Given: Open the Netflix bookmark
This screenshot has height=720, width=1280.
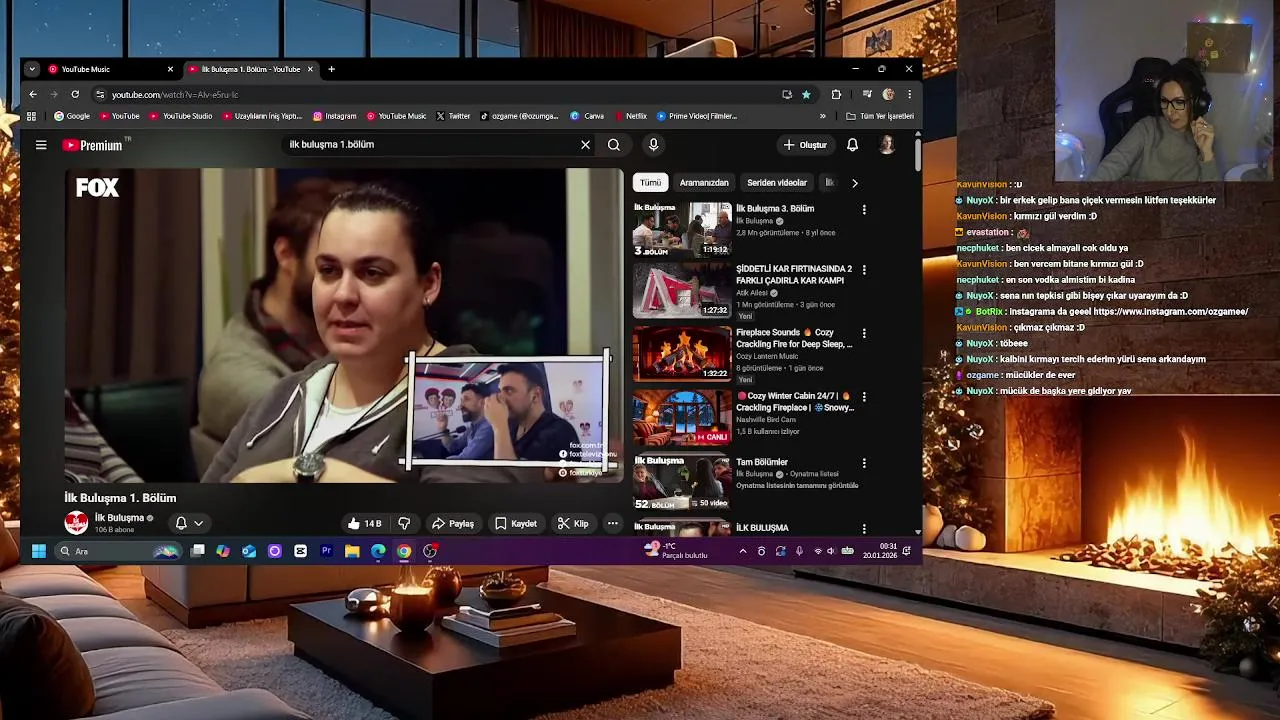Looking at the screenshot, I should [x=631, y=116].
